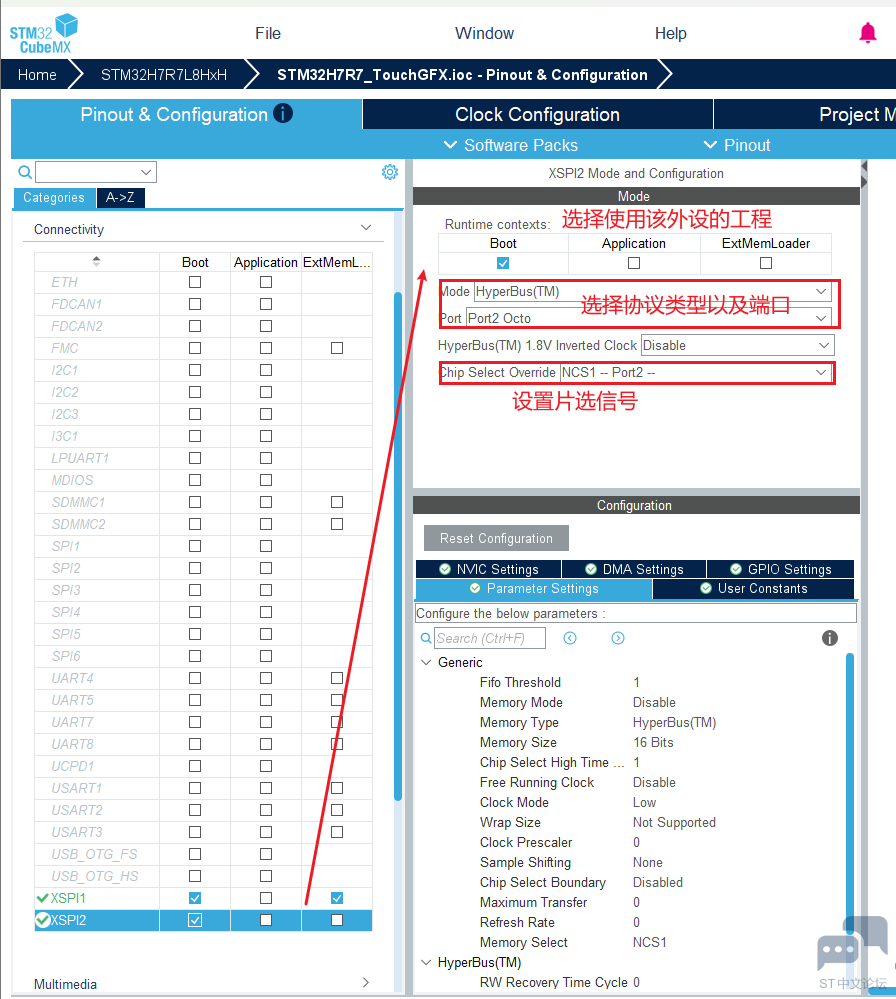Screen dimensions: 896x999
Task: Open the File menu
Action: (x=268, y=33)
